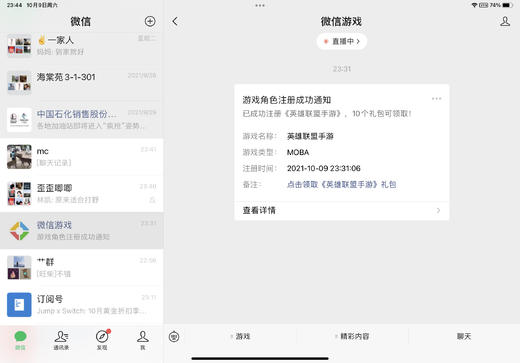Open 查看详情 to view details

click(342, 210)
